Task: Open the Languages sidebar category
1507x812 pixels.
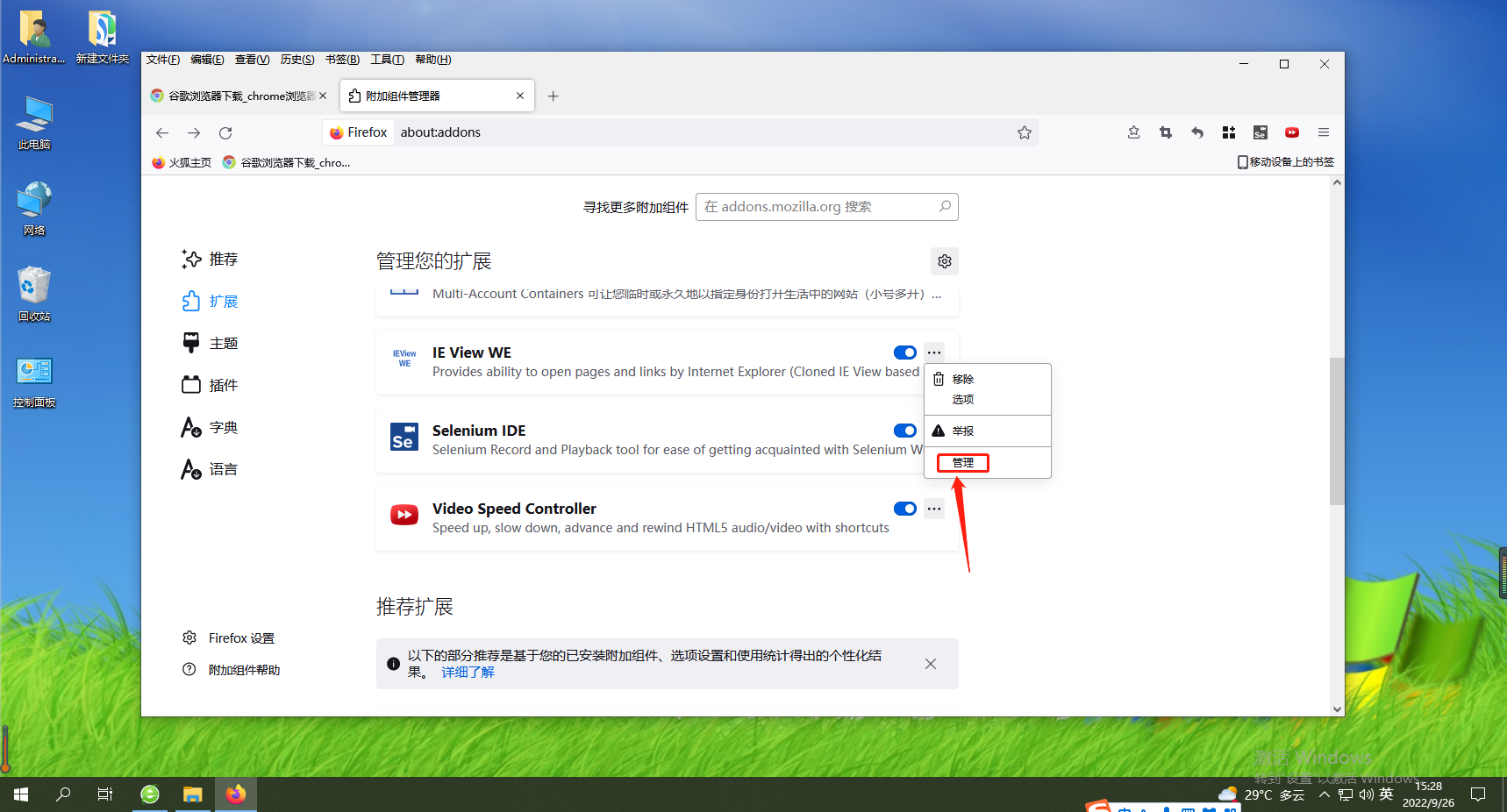Action: point(211,470)
